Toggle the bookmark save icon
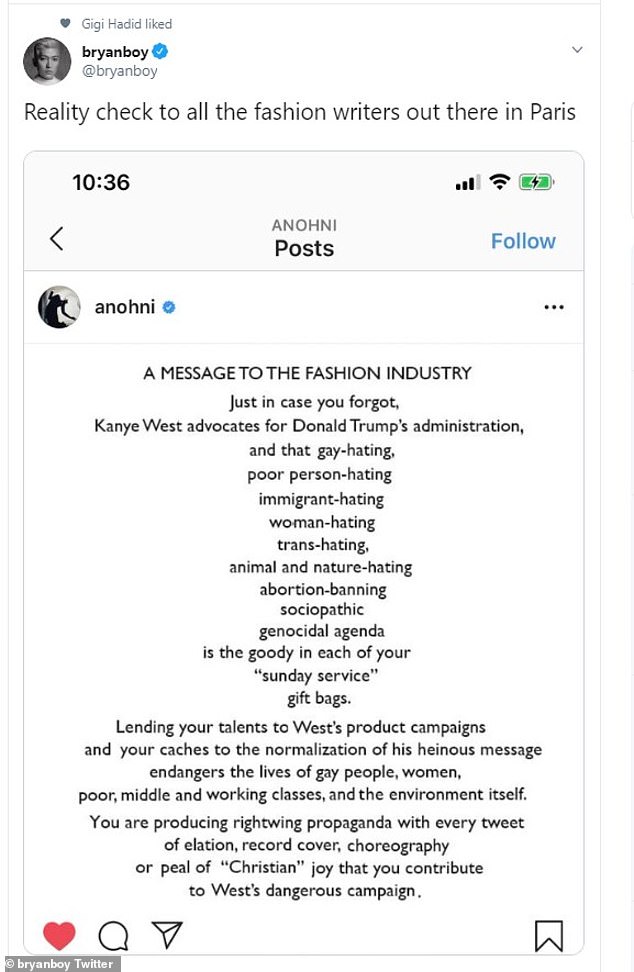The width and height of the screenshot is (634, 972). pos(548,935)
